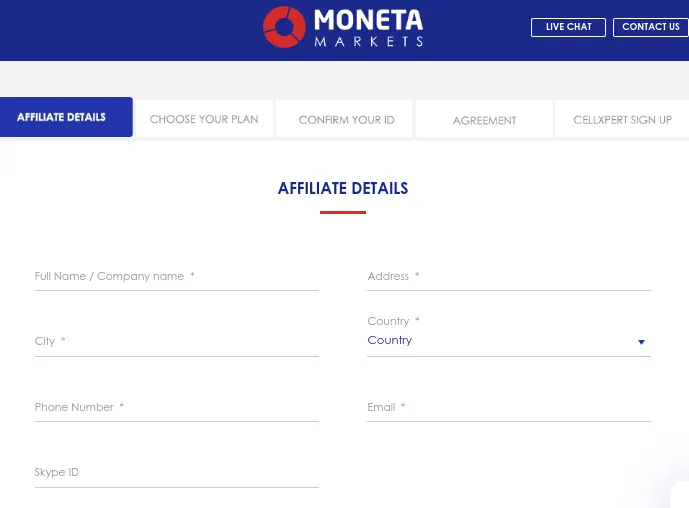Open the Country selection dropdown
Screen dimensions: 689x508
click(500, 341)
